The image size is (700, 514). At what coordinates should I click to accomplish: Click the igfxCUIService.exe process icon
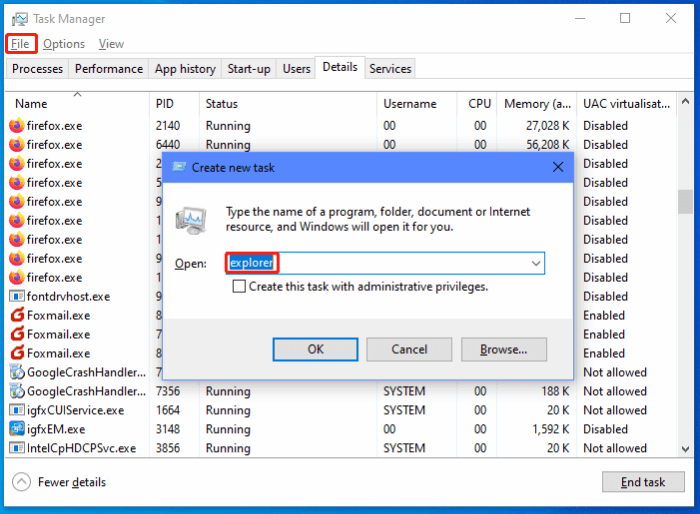pyautogui.click(x=17, y=410)
